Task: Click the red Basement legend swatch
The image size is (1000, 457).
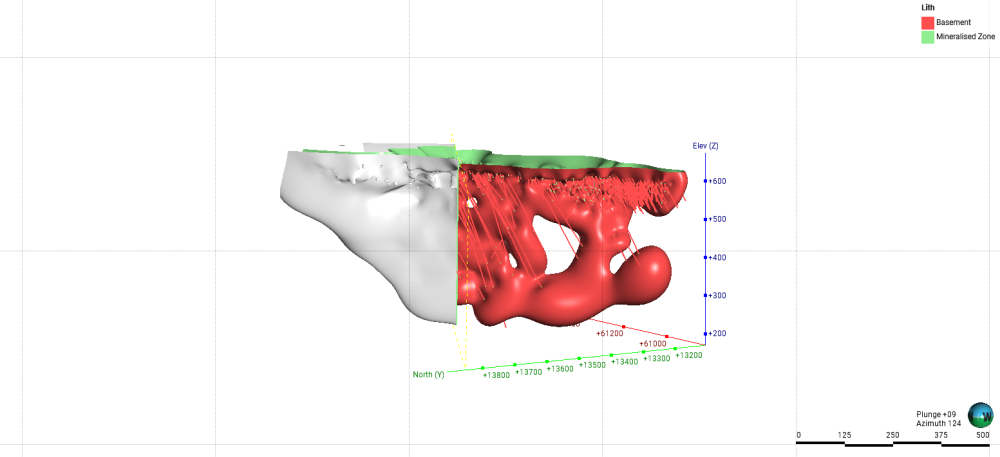Action: click(927, 22)
